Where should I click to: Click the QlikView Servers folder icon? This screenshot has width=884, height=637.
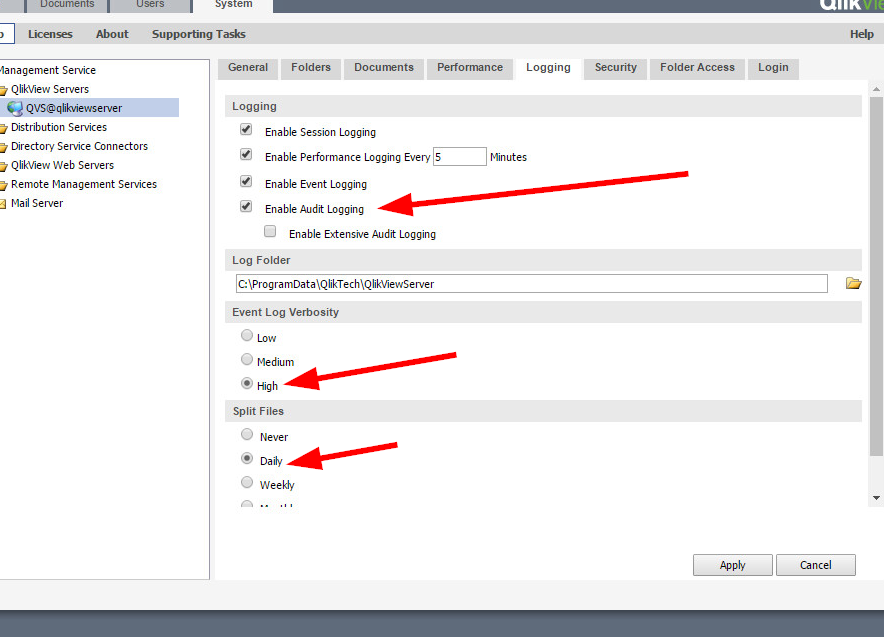click(3, 90)
